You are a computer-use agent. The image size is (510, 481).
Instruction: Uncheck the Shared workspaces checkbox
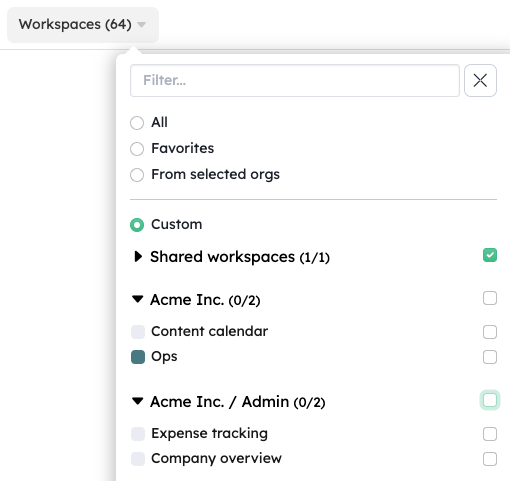tap(490, 255)
